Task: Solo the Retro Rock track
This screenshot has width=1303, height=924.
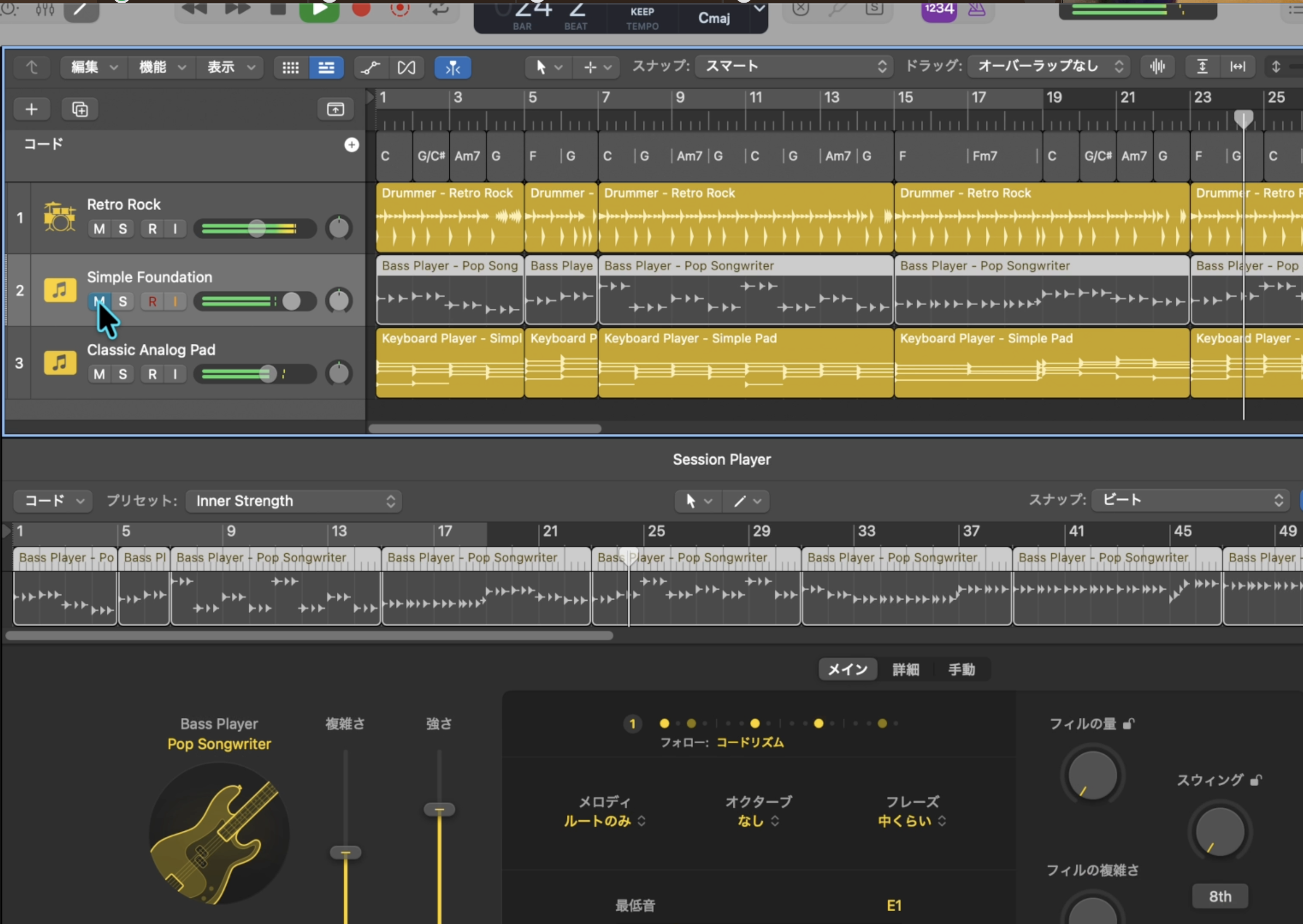Action: [123, 229]
